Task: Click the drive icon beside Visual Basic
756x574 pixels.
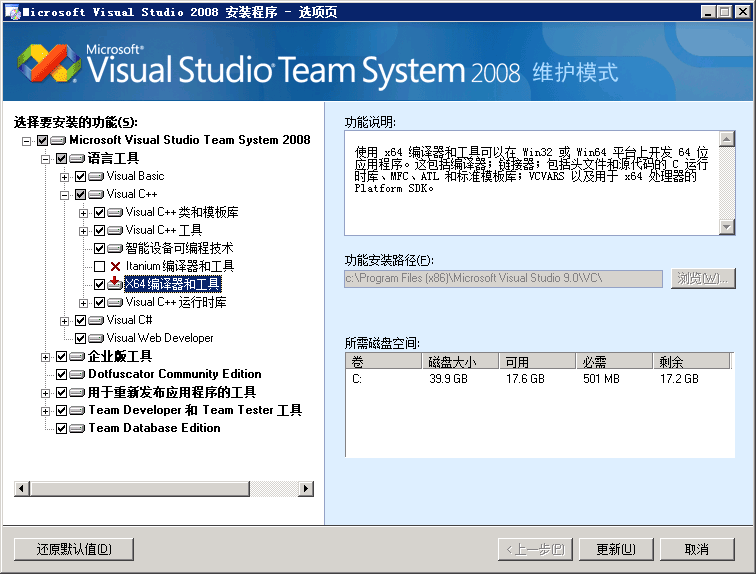Action: [x=96, y=176]
